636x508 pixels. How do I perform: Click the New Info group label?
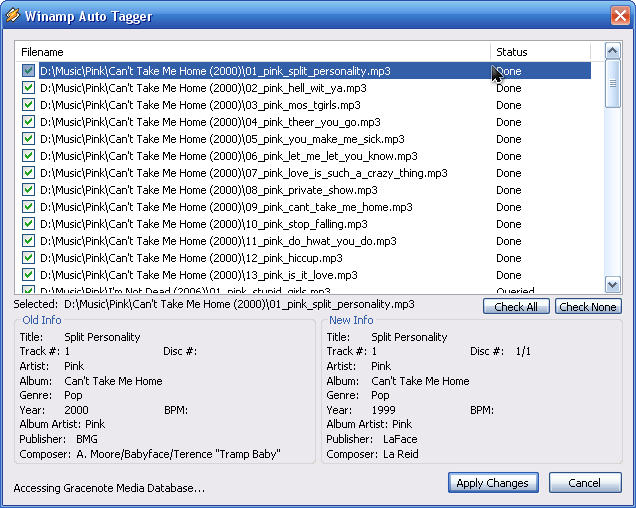(351, 320)
